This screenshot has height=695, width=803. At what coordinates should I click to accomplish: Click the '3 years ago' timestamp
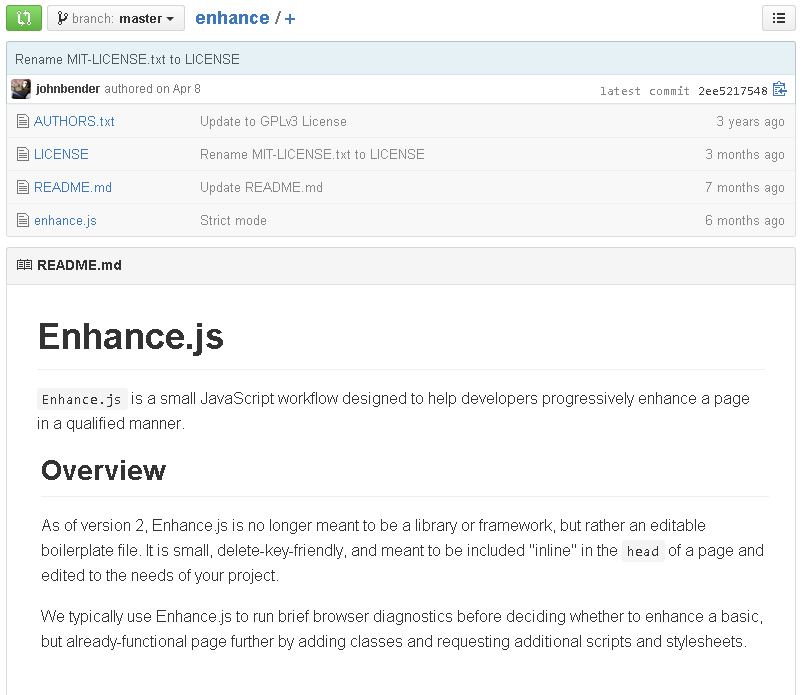point(750,122)
